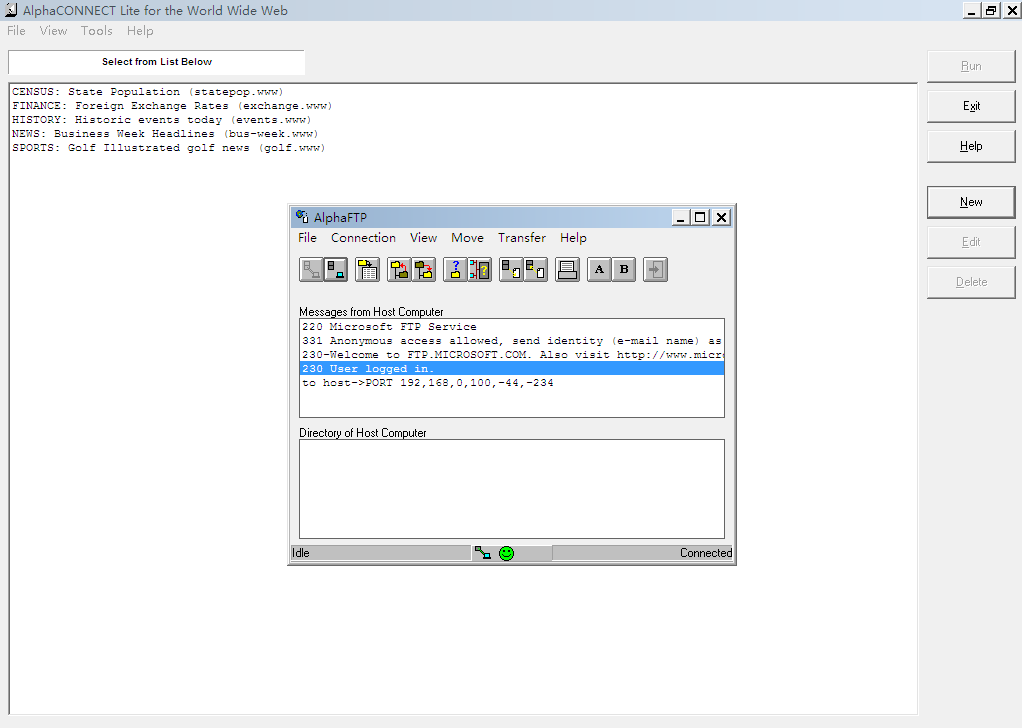This screenshot has height=728, width=1022.
Task: Open the Transfer menu in AlphaFTP
Action: tap(522, 238)
